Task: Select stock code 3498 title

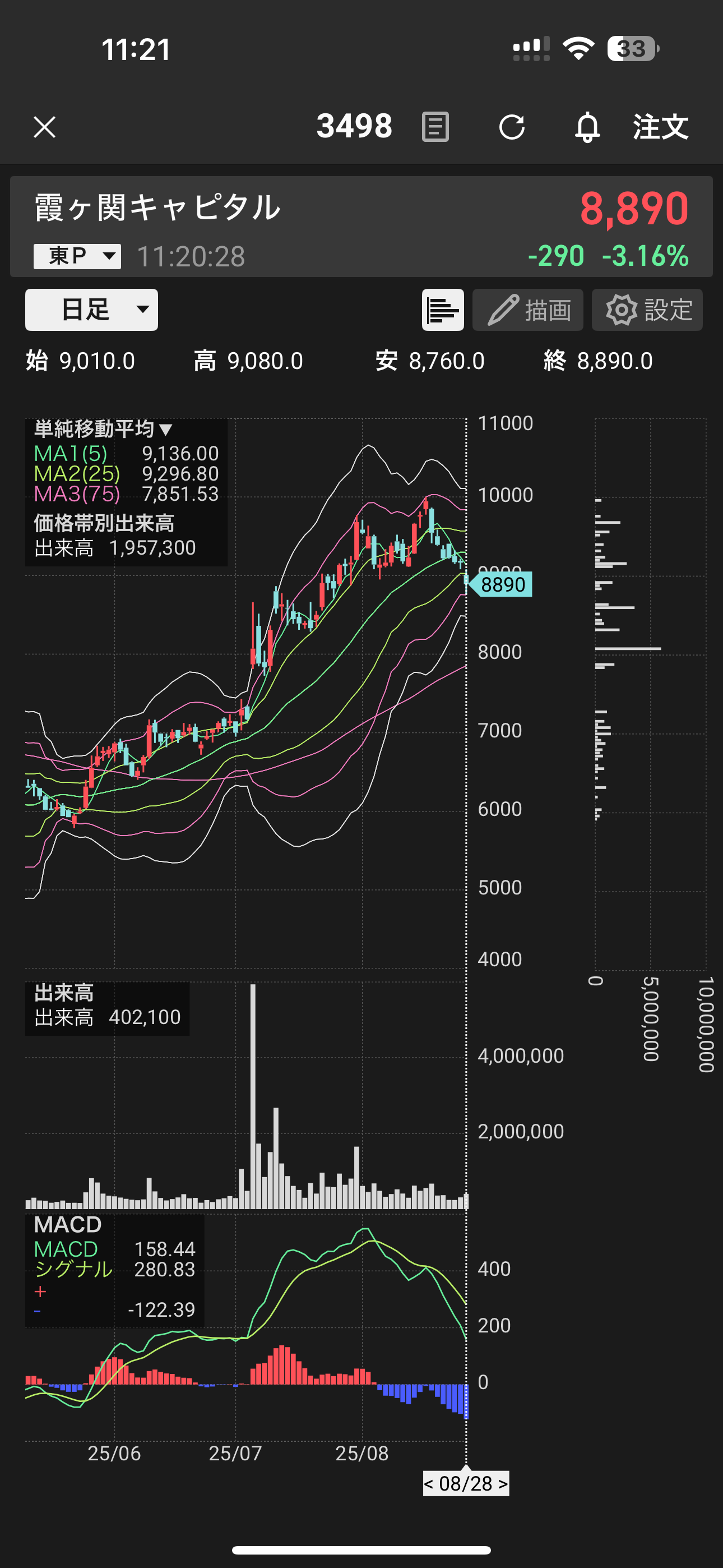Action: click(354, 127)
